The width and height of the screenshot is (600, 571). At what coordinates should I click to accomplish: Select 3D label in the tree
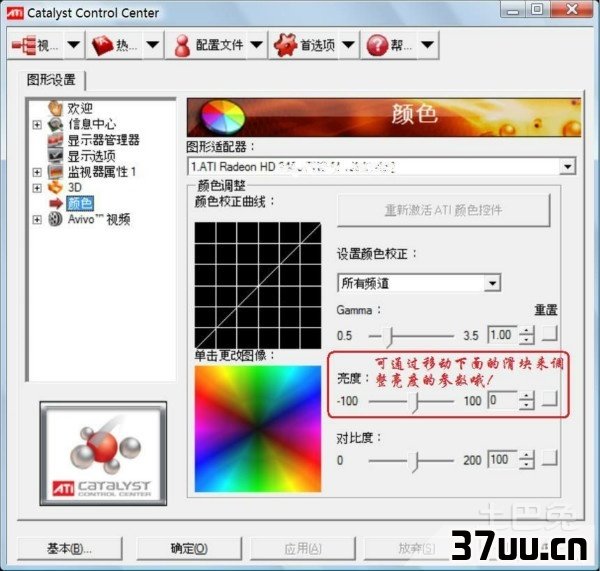coord(75,188)
